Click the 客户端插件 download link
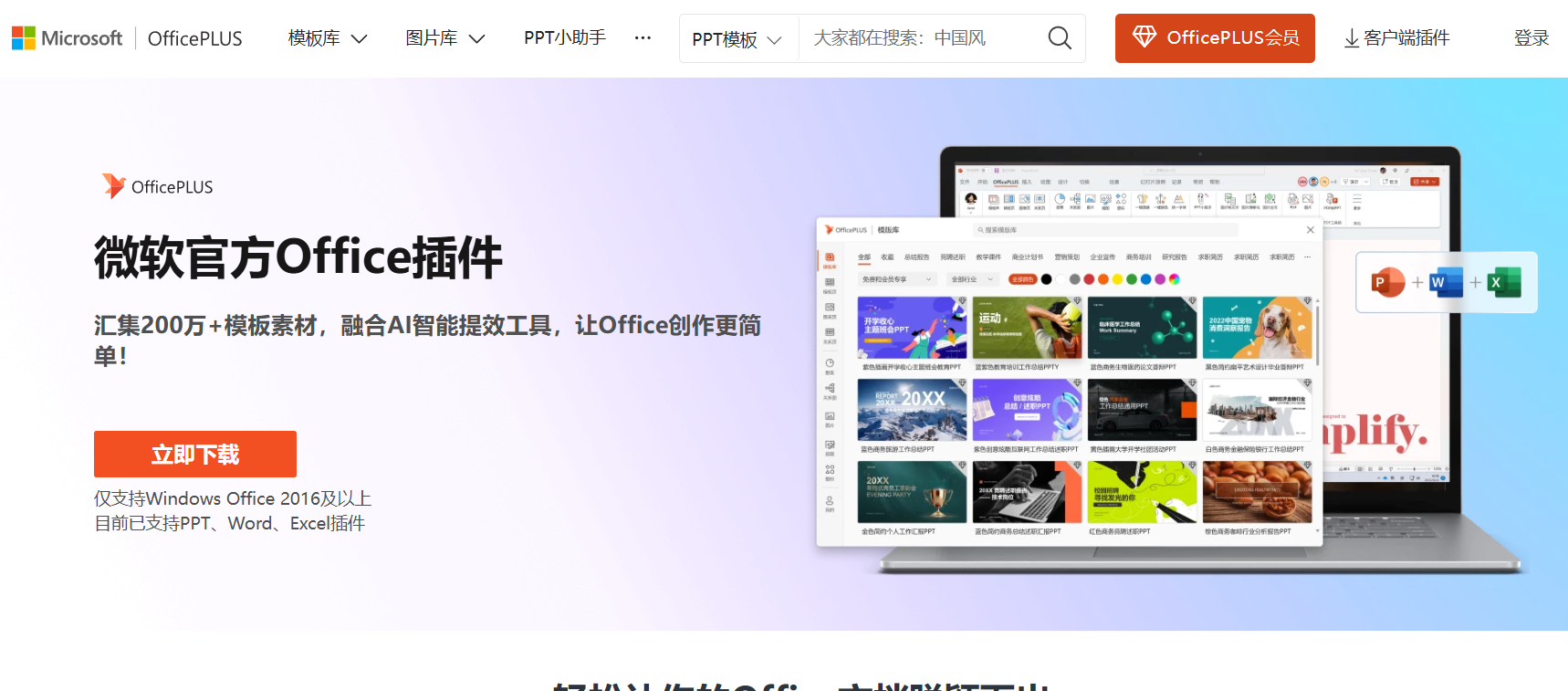 click(x=1396, y=38)
